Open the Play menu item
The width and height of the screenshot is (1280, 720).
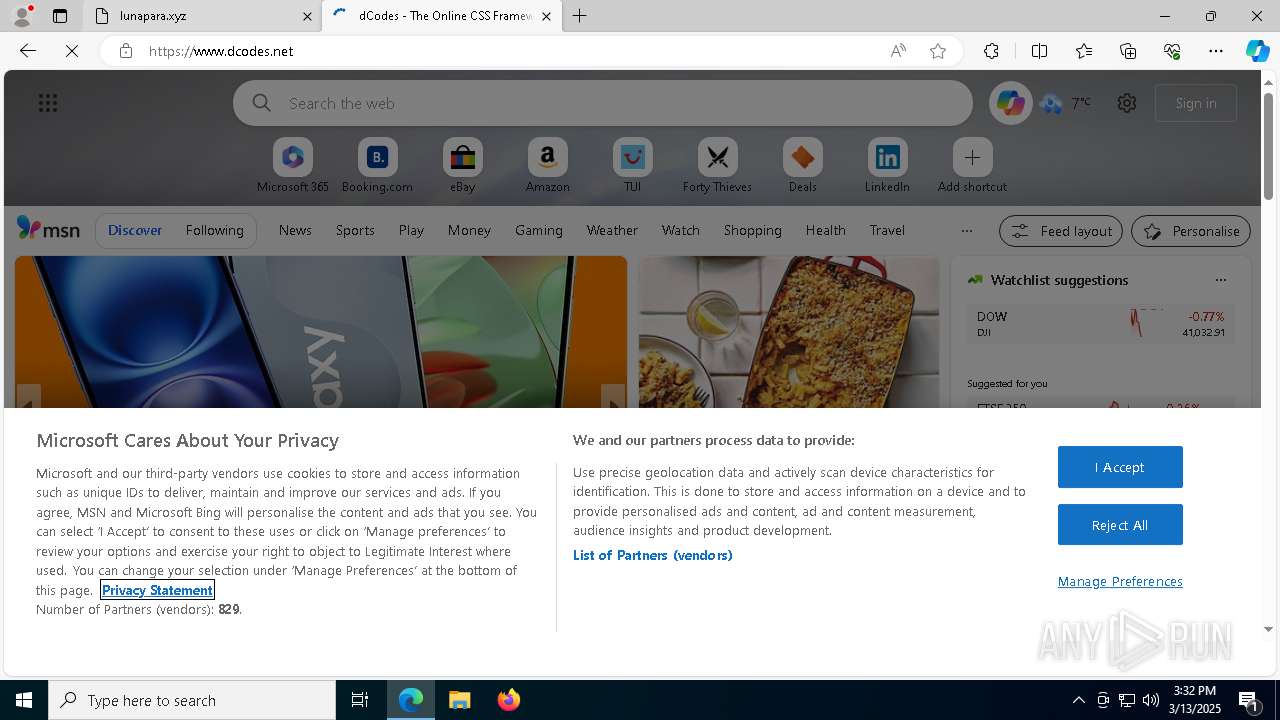[411, 230]
